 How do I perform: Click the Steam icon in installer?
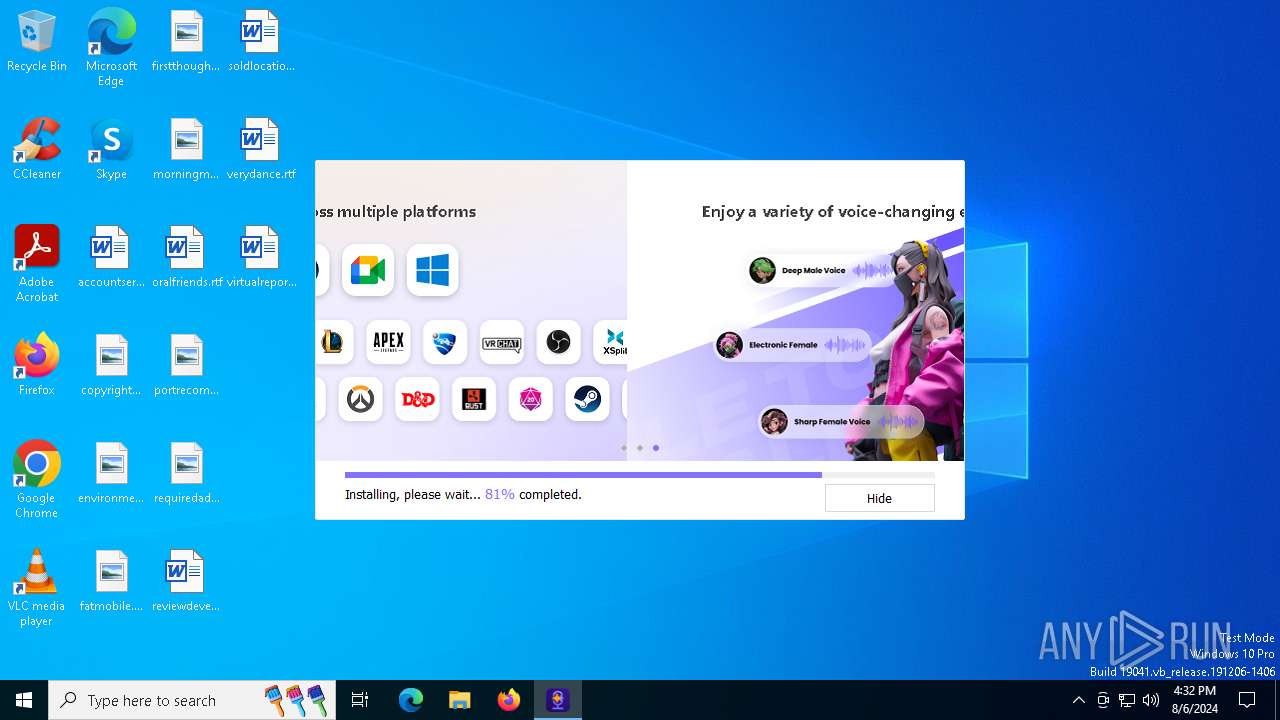tap(588, 400)
